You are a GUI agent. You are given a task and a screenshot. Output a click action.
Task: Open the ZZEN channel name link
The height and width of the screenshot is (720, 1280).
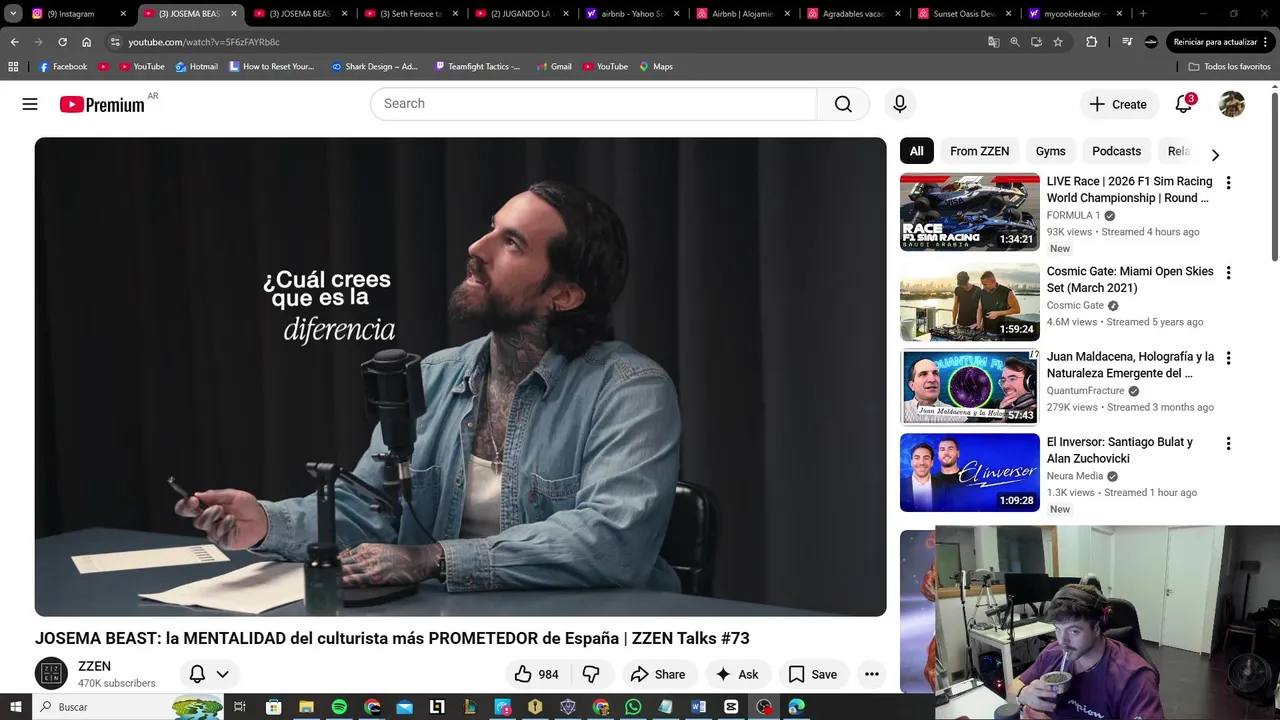[x=94, y=666]
